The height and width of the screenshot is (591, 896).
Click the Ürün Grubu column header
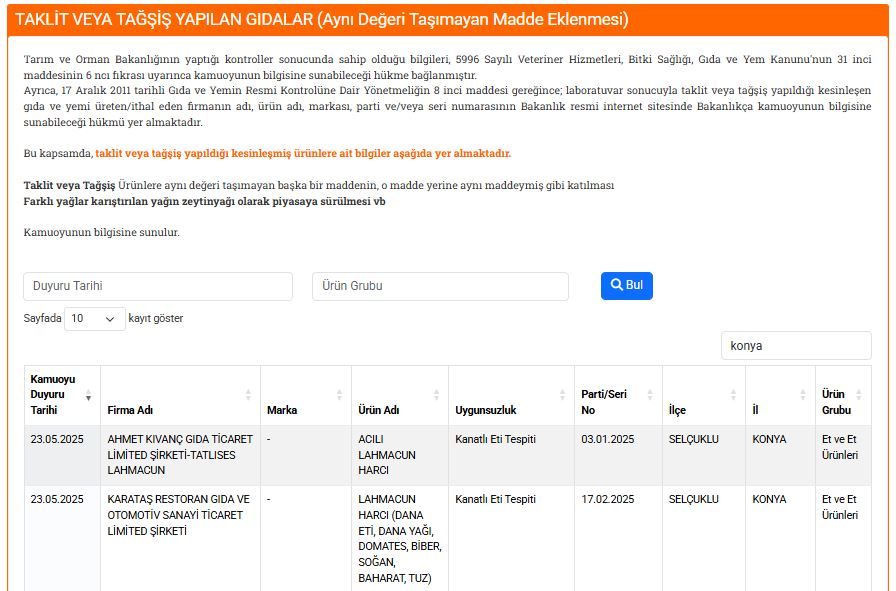[836, 402]
